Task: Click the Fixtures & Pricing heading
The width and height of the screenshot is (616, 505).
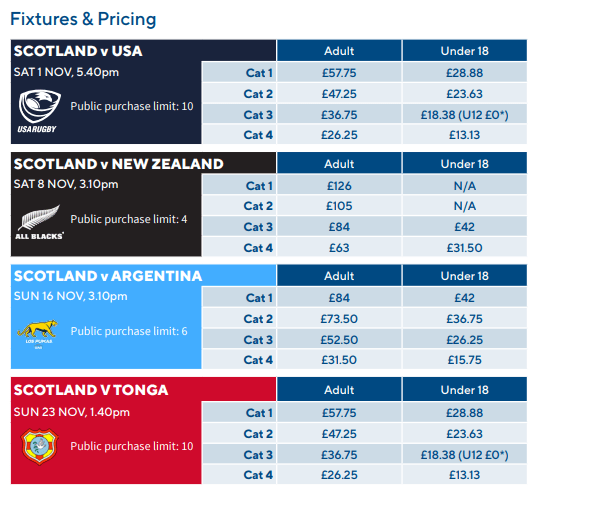Action: (x=83, y=19)
